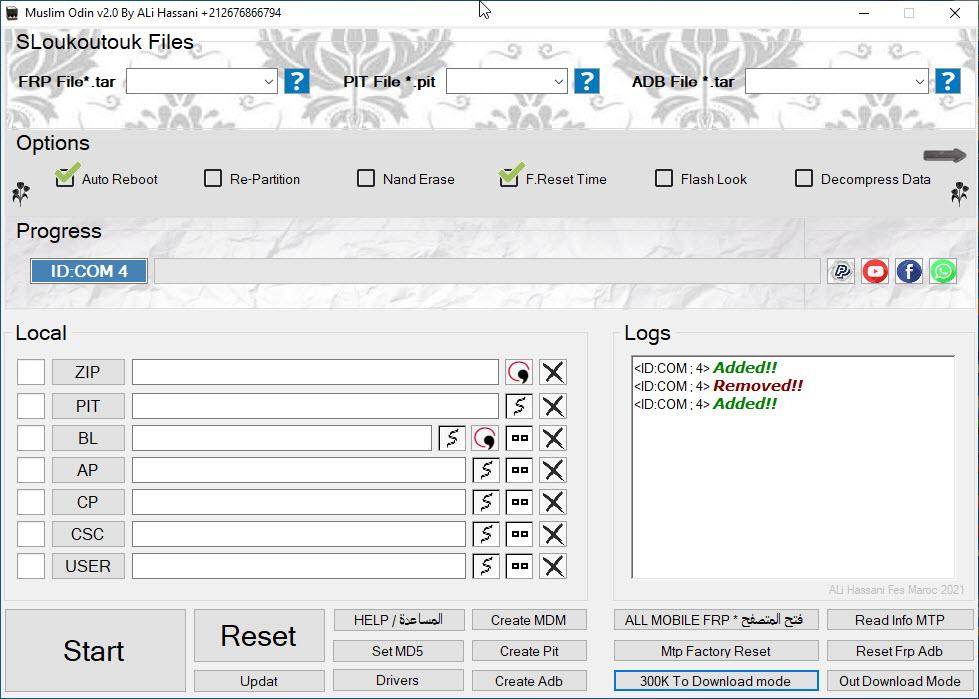Image resolution: width=979 pixels, height=699 pixels.
Task: Click the two-squares icon in CSC row
Action: (x=519, y=534)
